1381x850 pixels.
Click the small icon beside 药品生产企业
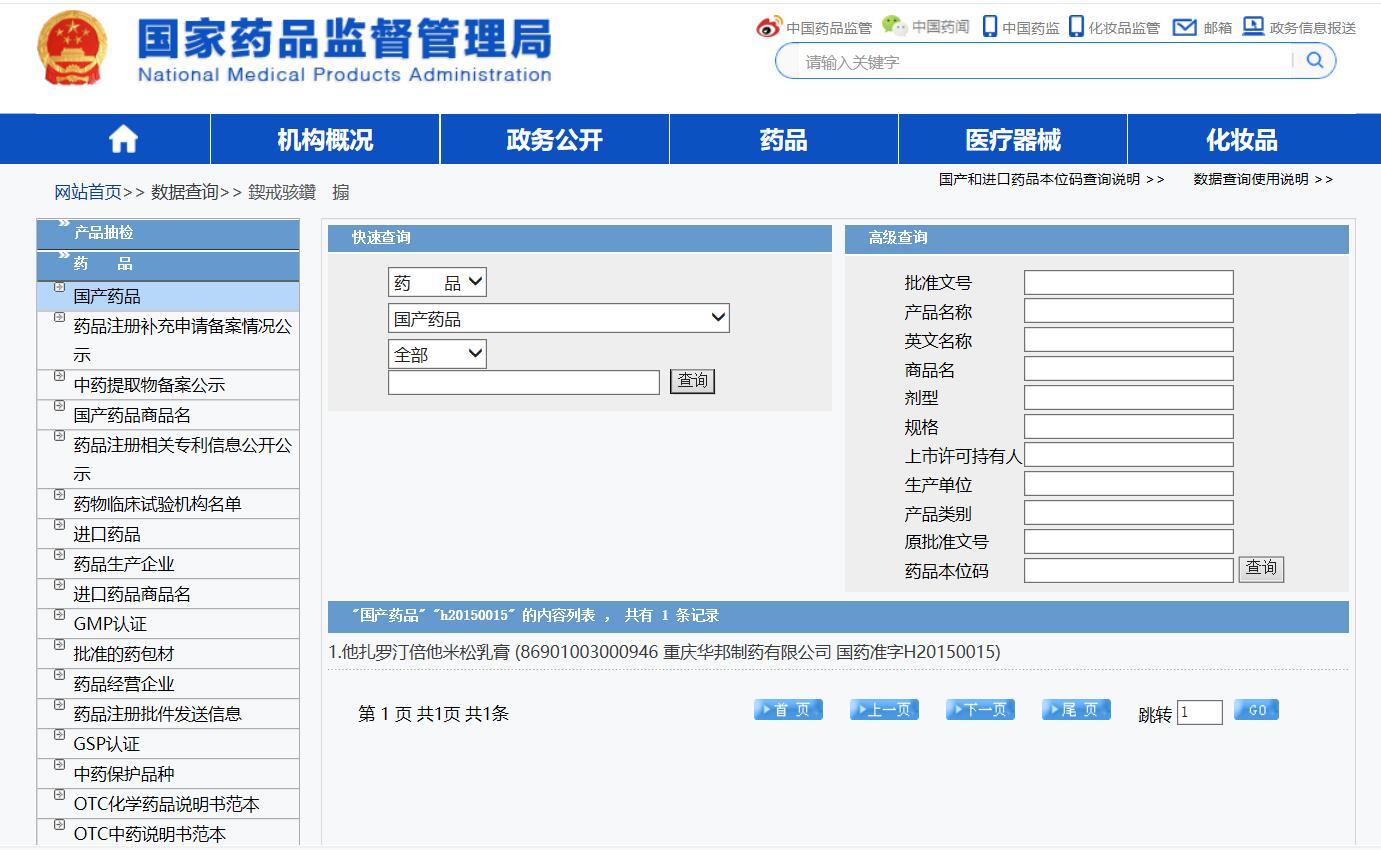(59, 555)
